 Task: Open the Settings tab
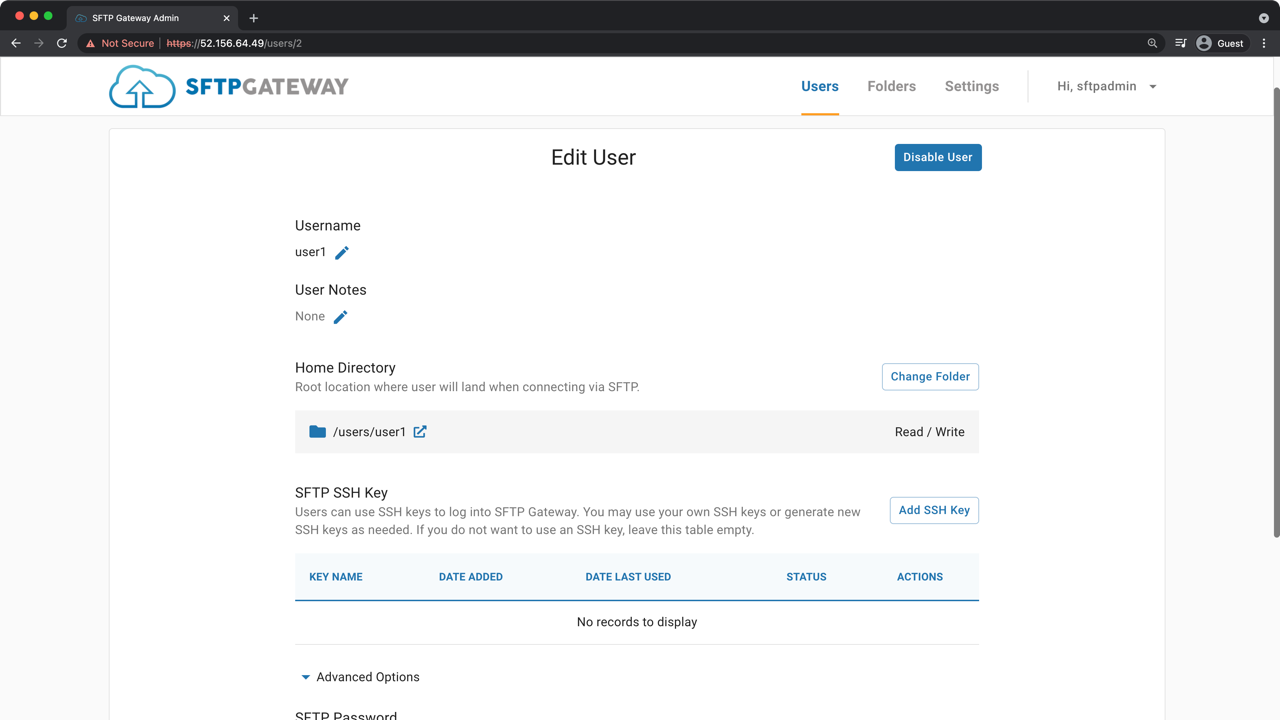click(x=971, y=86)
